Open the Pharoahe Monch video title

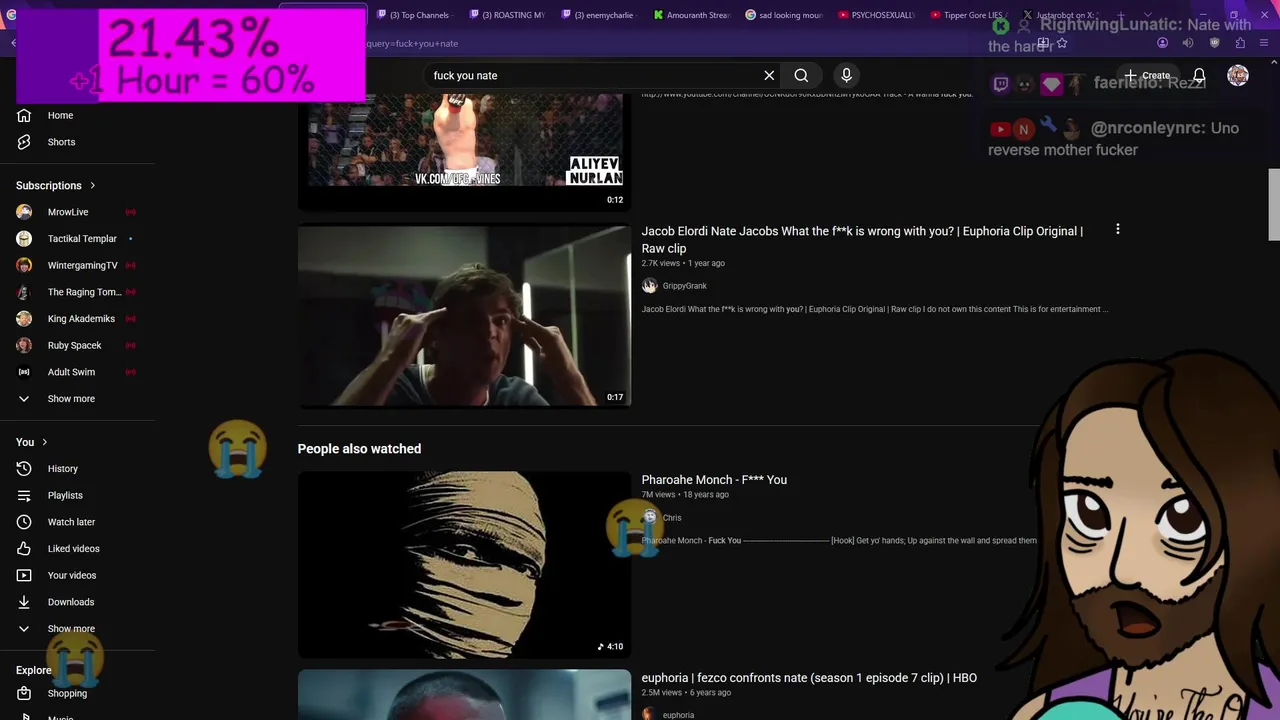[714, 480]
